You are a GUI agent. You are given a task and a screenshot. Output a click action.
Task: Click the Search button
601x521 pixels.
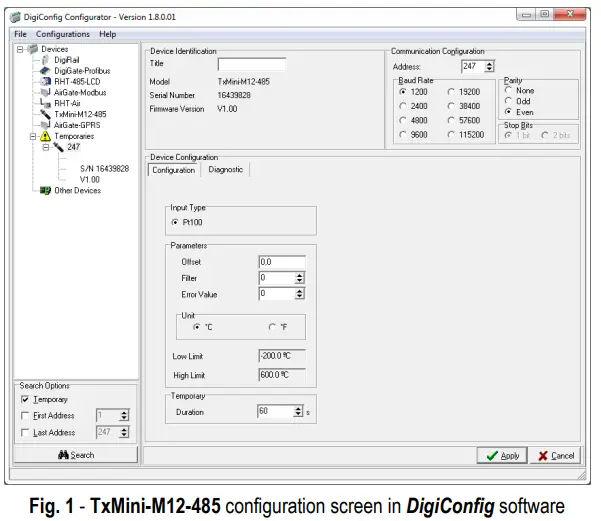[76, 455]
